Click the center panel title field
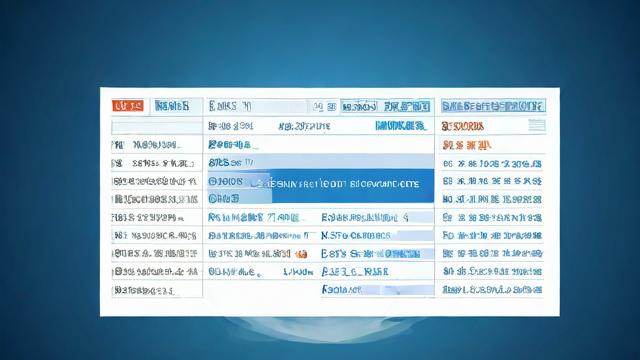The image size is (640, 360). point(257,106)
